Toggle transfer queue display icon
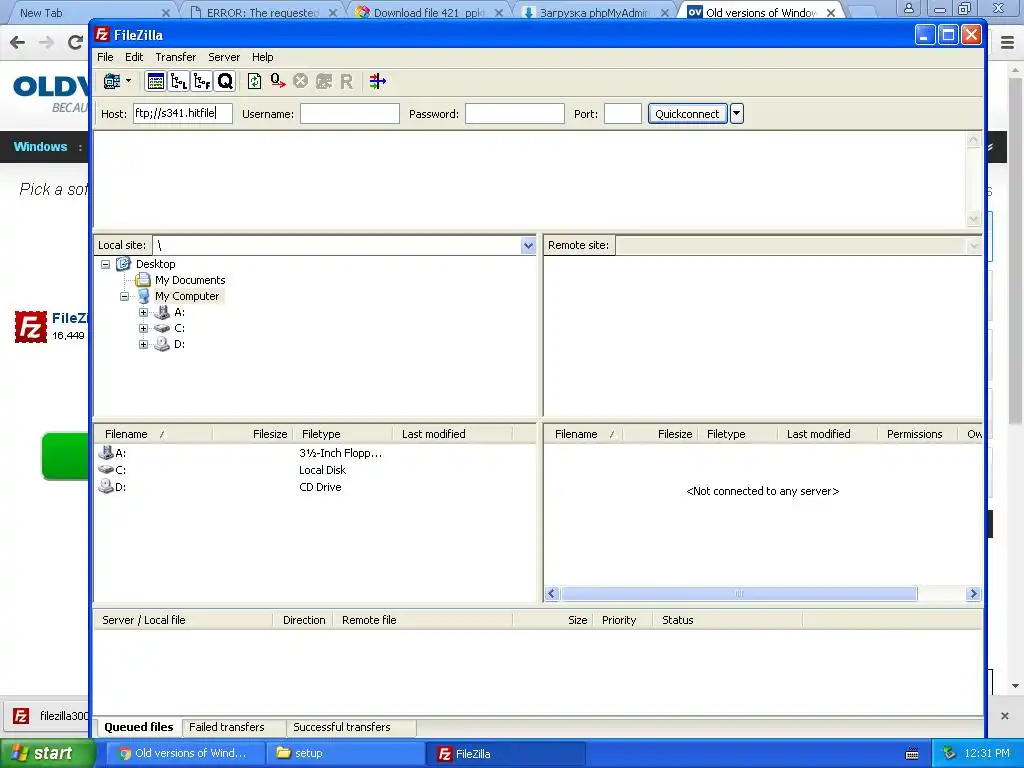The width and height of the screenshot is (1024, 768). tap(225, 82)
